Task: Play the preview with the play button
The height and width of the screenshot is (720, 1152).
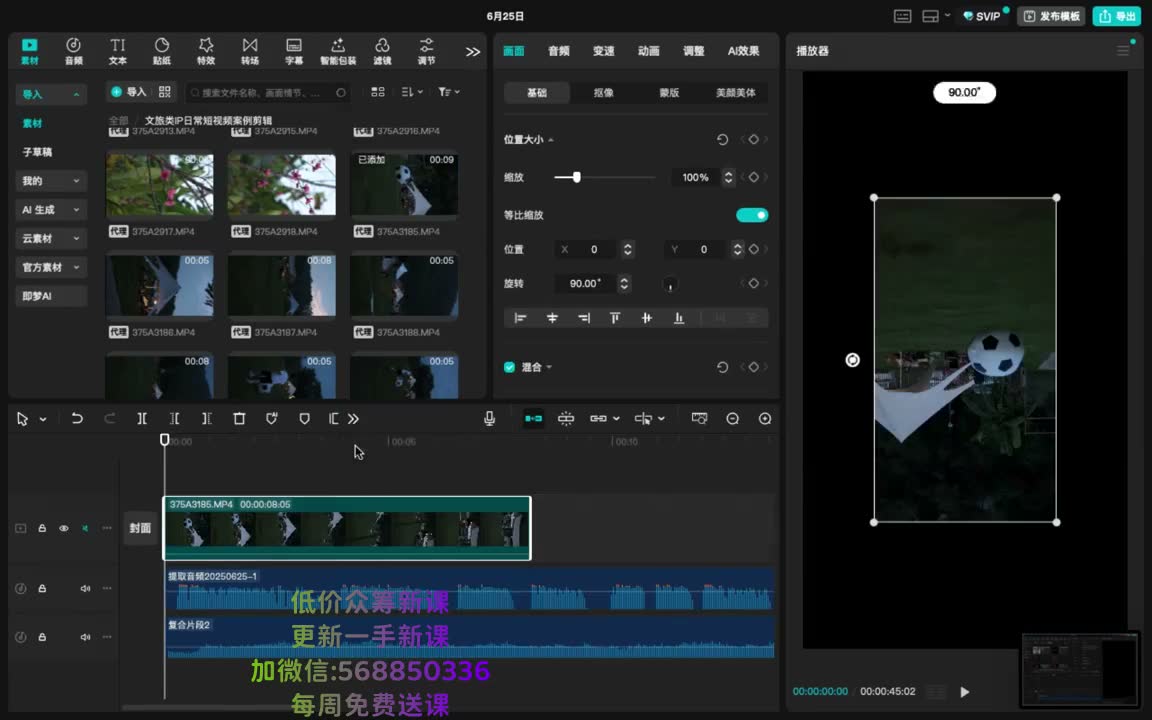Action: point(965,691)
